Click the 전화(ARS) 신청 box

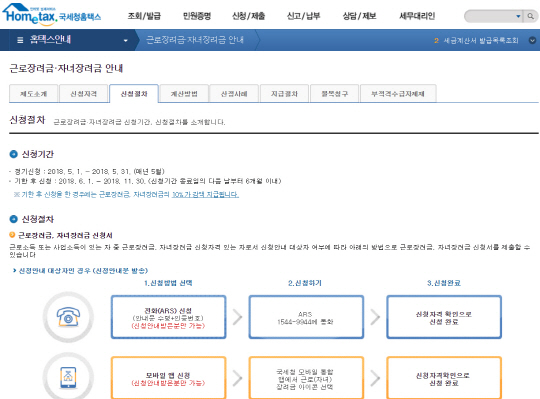point(168,317)
